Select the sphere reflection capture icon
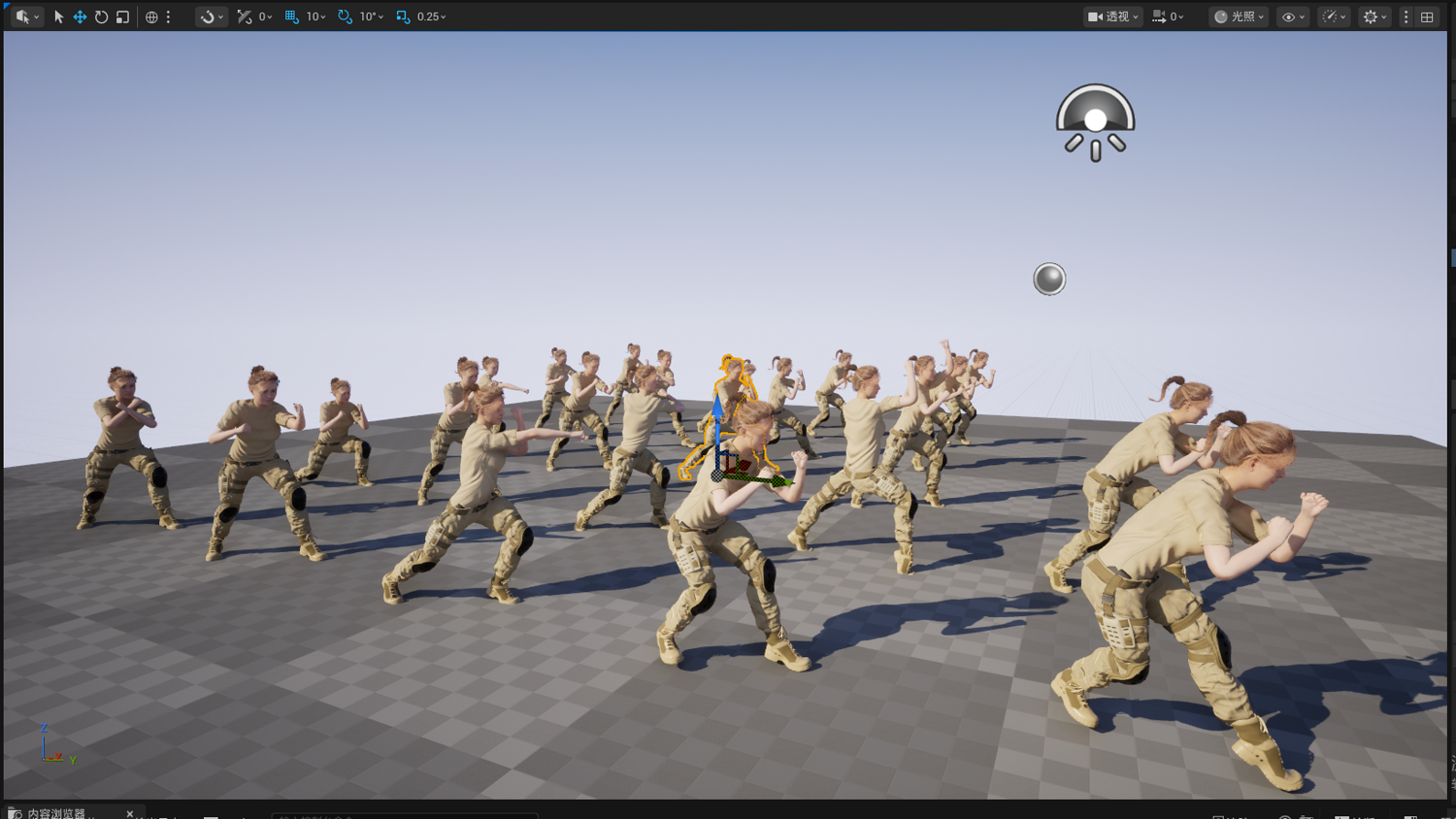 pos(1049,279)
